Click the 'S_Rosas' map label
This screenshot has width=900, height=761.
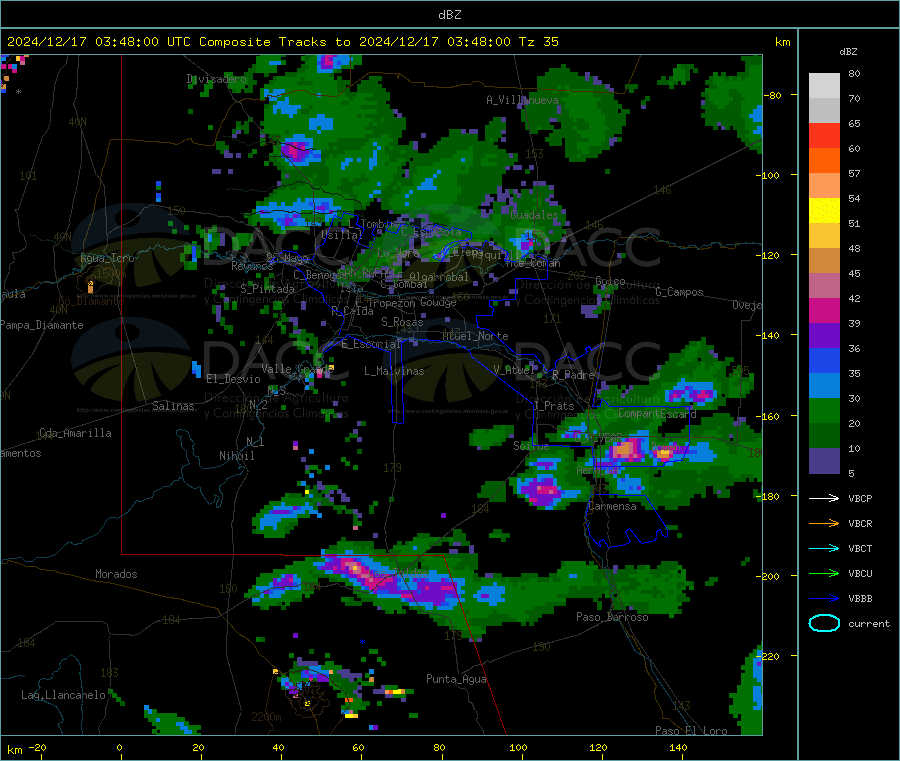coord(402,322)
